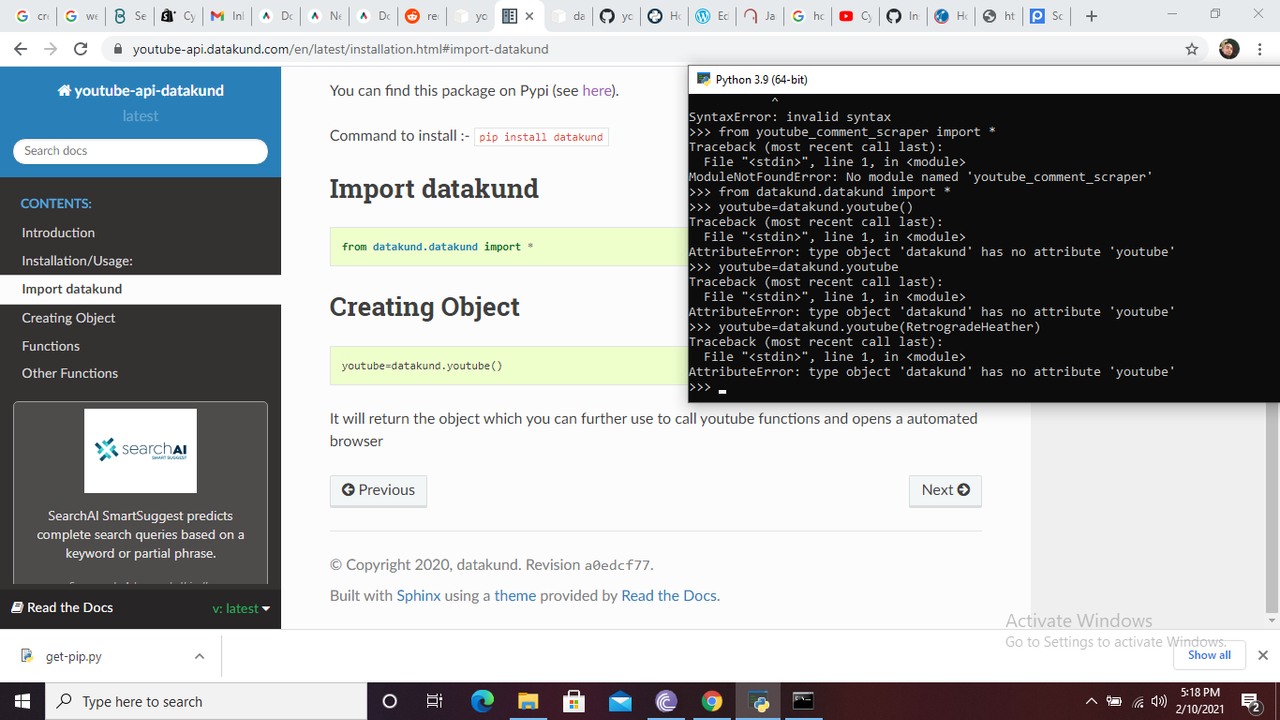Image resolution: width=1280 pixels, height=720 pixels.
Task: Switch to Python from taskbar
Action: click(758, 701)
